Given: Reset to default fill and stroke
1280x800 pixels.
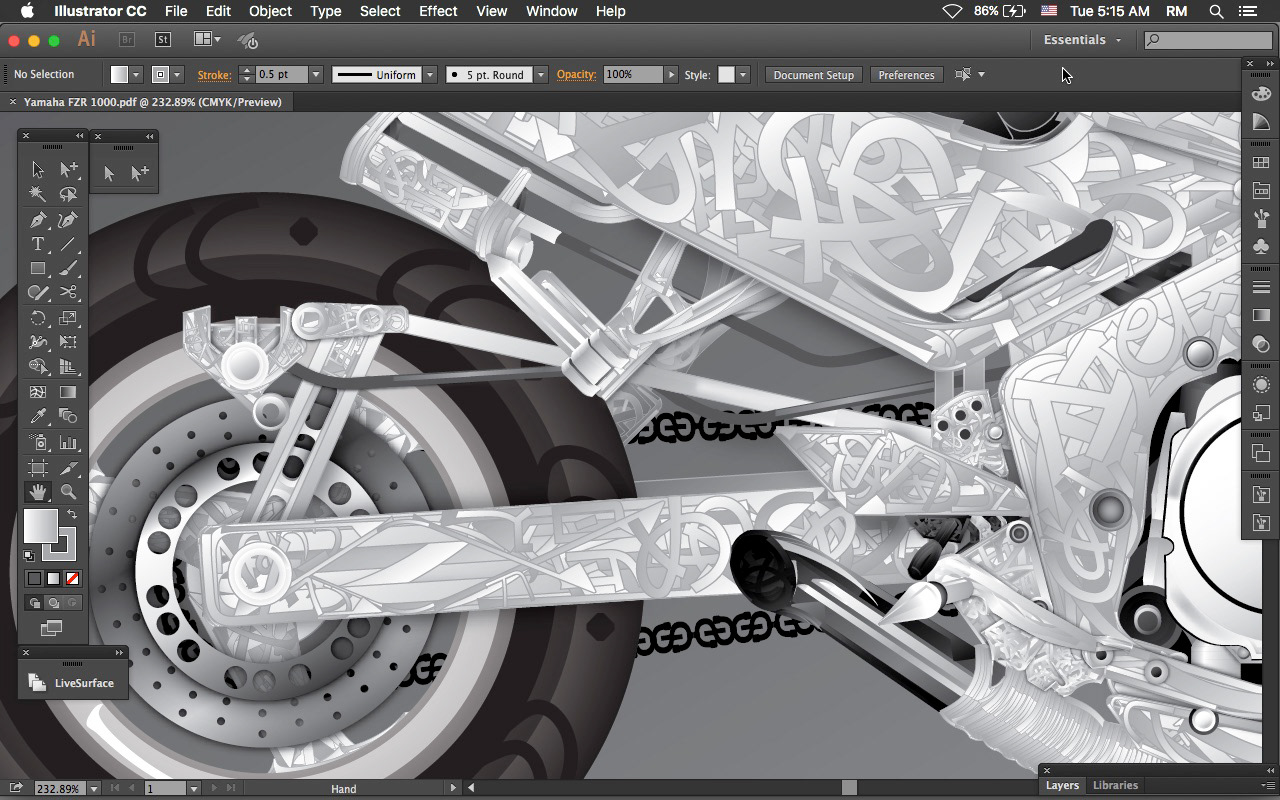Looking at the screenshot, I should point(29,556).
